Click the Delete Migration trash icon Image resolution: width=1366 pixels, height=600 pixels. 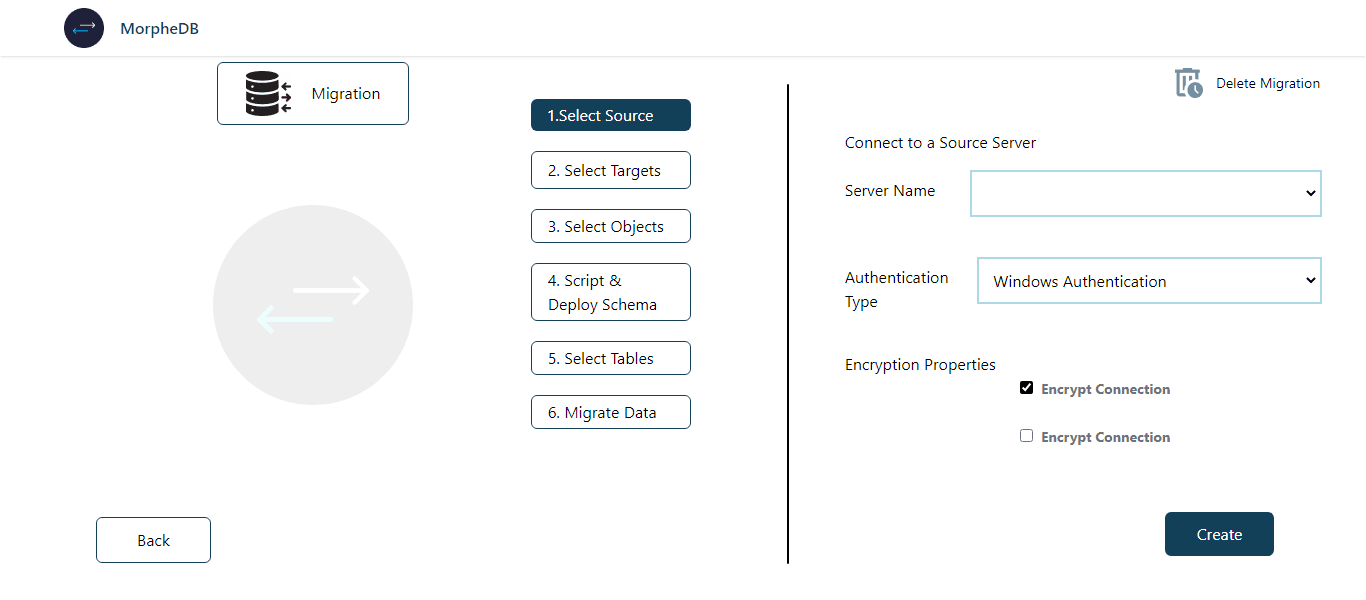tap(1188, 83)
